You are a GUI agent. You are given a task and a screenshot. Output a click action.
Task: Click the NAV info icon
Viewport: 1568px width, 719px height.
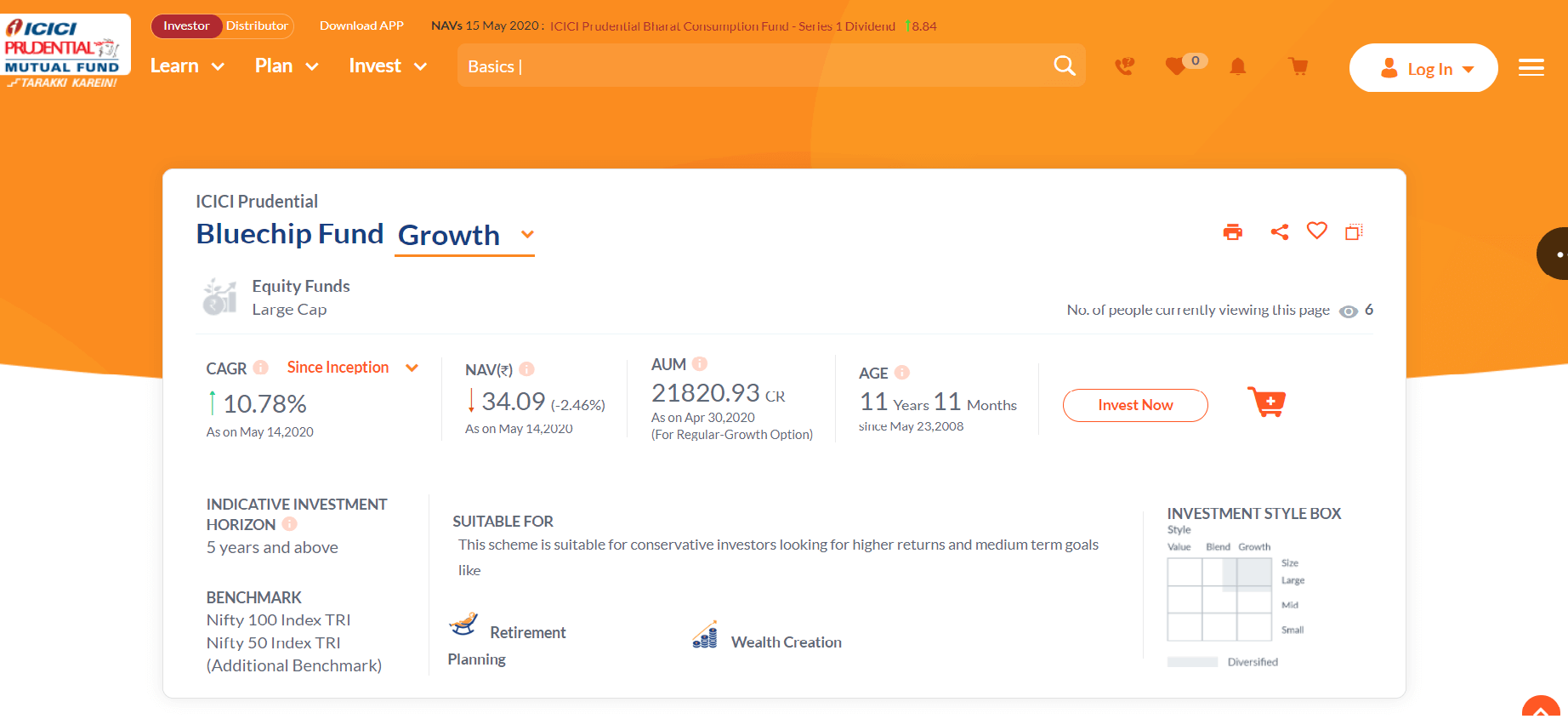527,369
